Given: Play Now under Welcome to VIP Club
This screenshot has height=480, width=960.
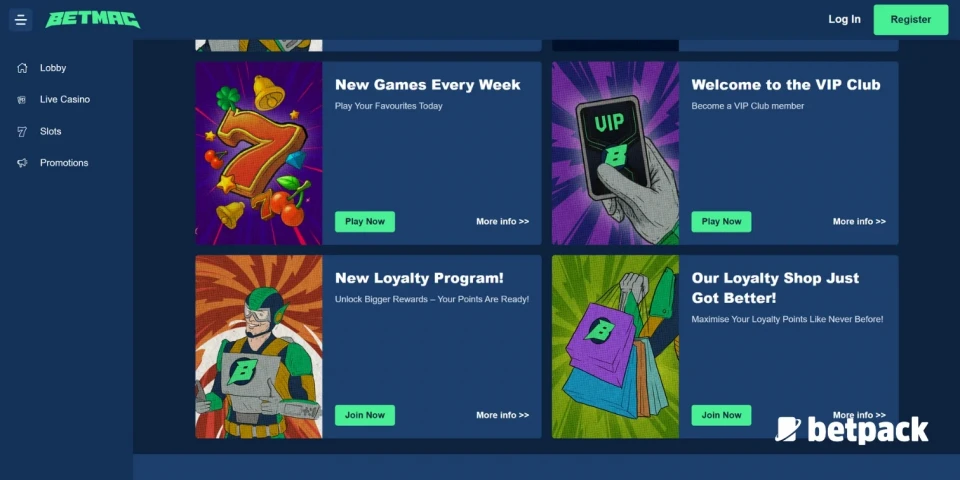Looking at the screenshot, I should pyautogui.click(x=721, y=222).
